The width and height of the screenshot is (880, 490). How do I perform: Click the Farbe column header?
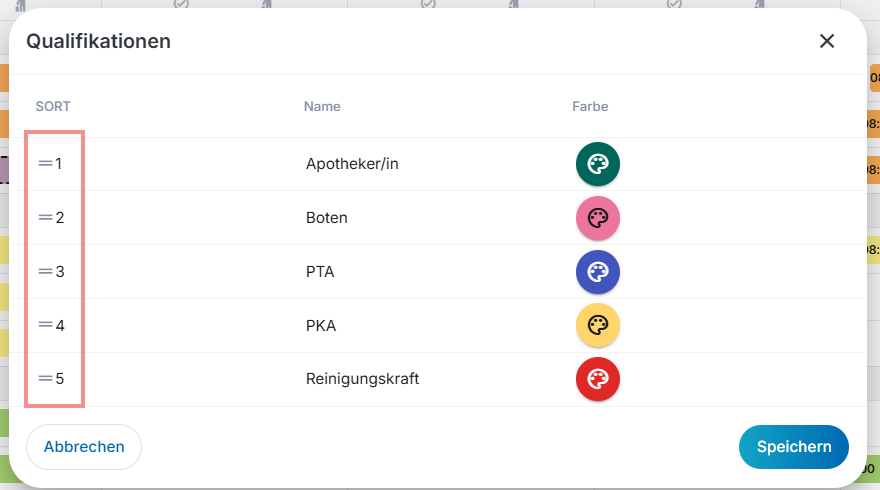(590, 107)
